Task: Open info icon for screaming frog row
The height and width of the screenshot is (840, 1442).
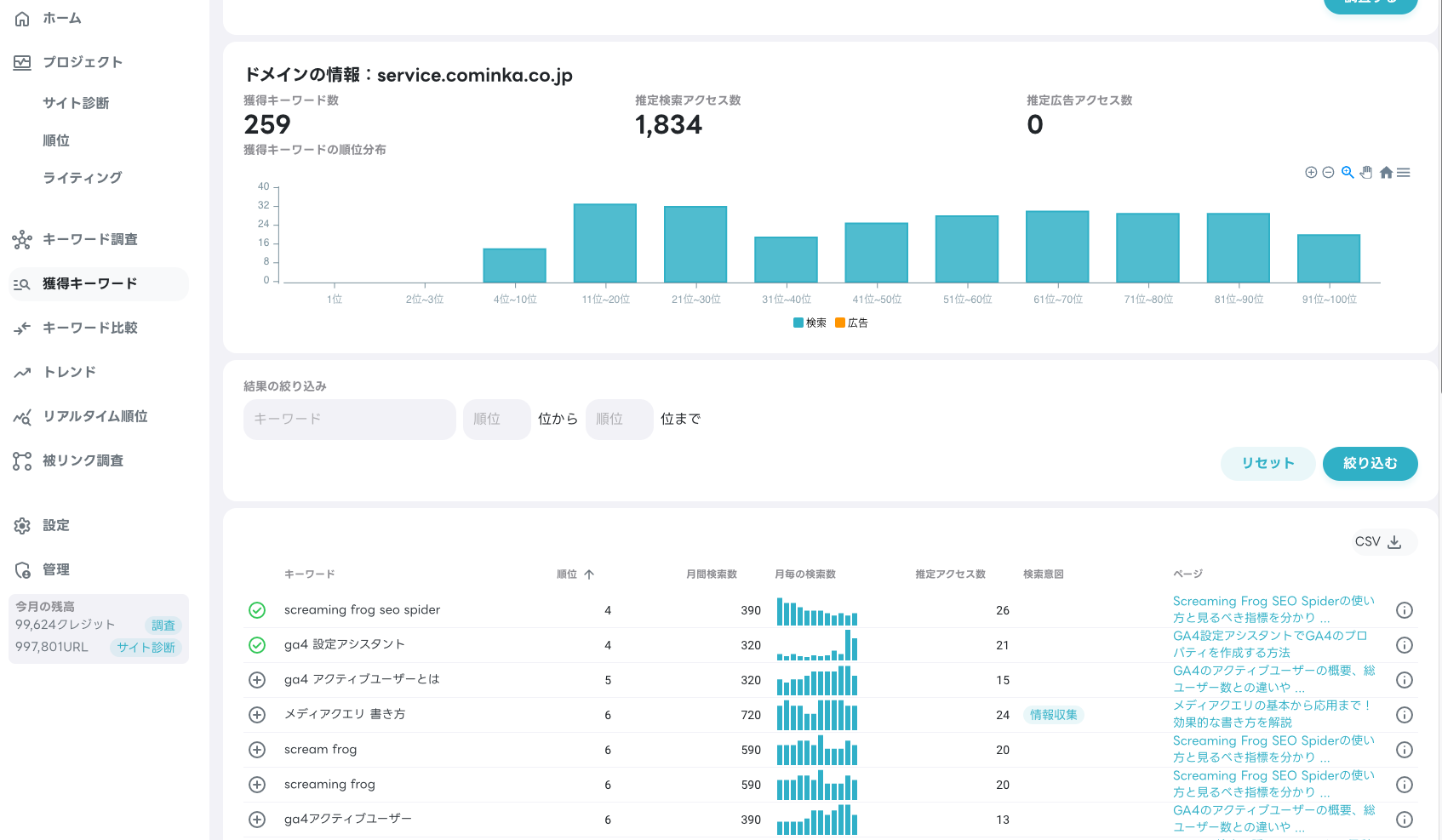Action: [x=1405, y=785]
